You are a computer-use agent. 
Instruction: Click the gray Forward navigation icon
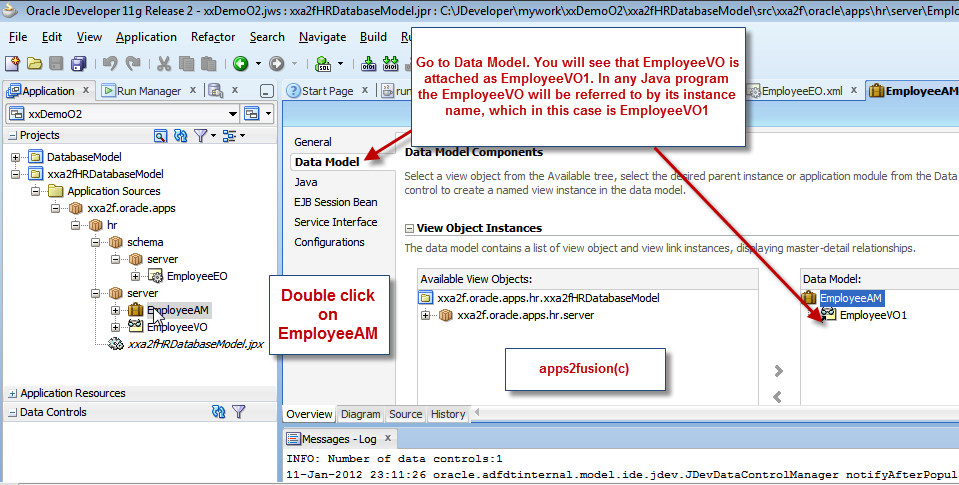coord(276,63)
